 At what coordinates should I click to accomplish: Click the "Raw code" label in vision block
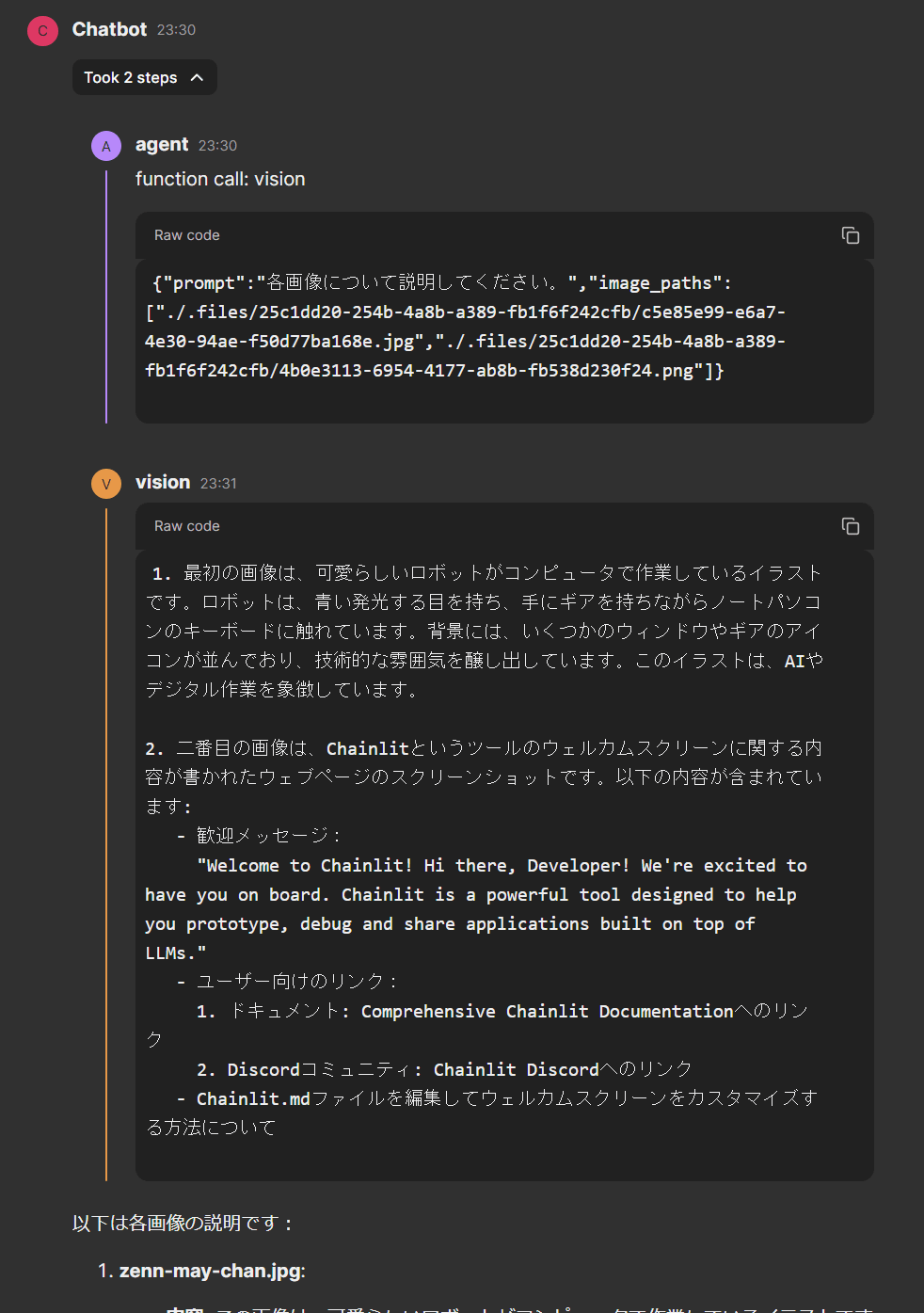tap(187, 526)
